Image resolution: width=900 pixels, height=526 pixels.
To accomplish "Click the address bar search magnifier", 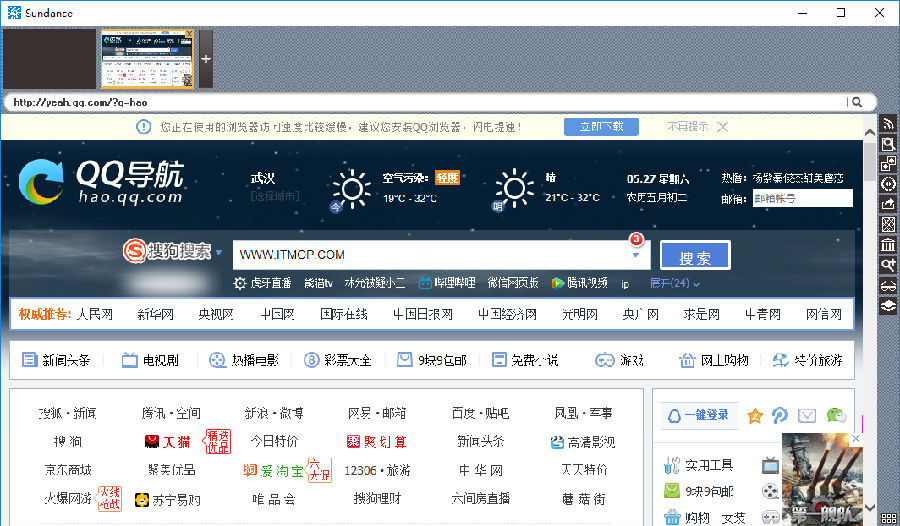I will [x=857, y=102].
